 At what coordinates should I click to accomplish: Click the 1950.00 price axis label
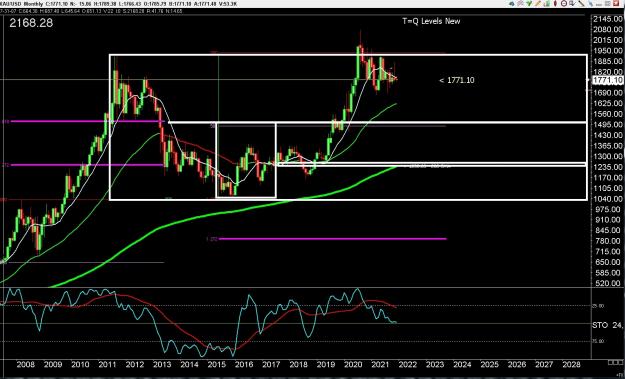pyautogui.click(x=608, y=51)
